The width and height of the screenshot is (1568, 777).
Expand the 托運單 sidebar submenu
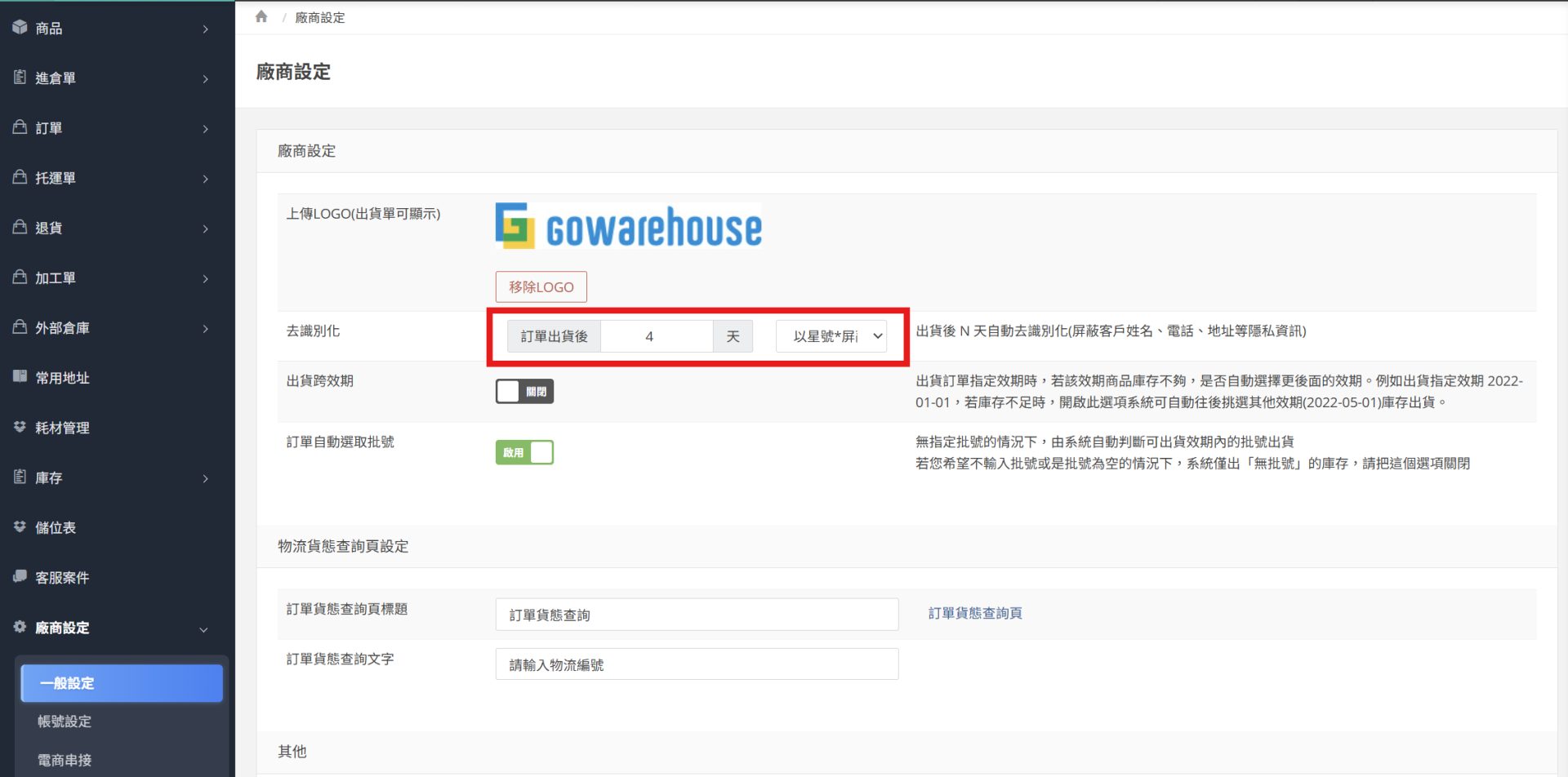[x=205, y=179]
